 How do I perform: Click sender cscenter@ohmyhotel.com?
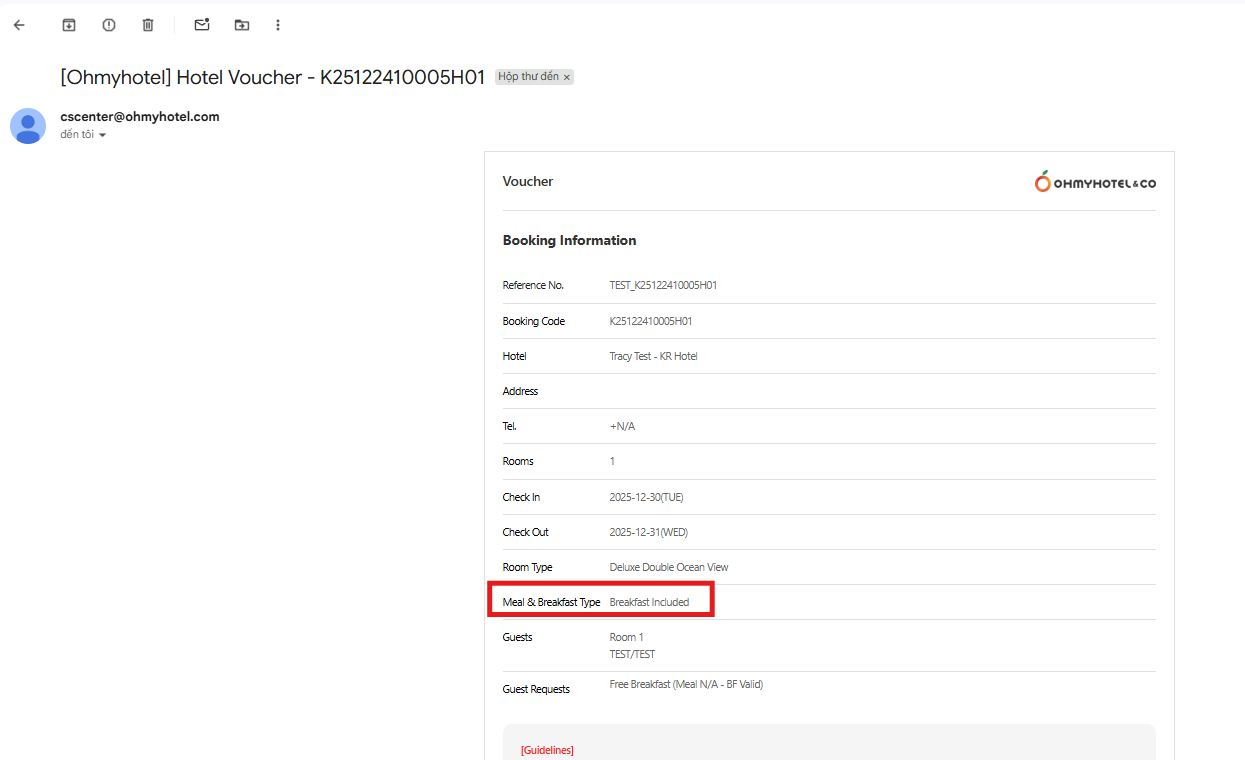tap(140, 116)
